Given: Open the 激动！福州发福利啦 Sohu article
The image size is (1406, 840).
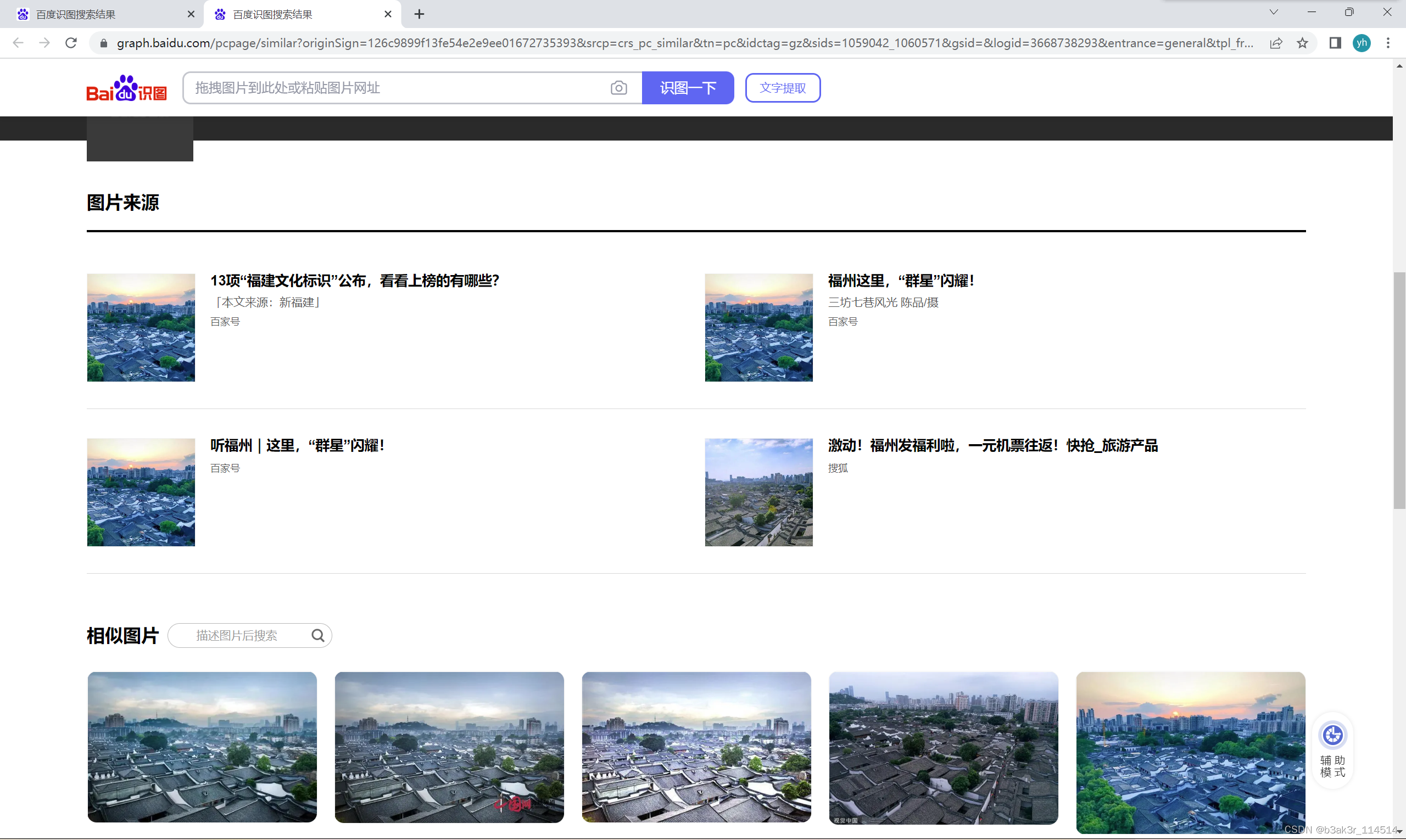Looking at the screenshot, I should (992, 445).
